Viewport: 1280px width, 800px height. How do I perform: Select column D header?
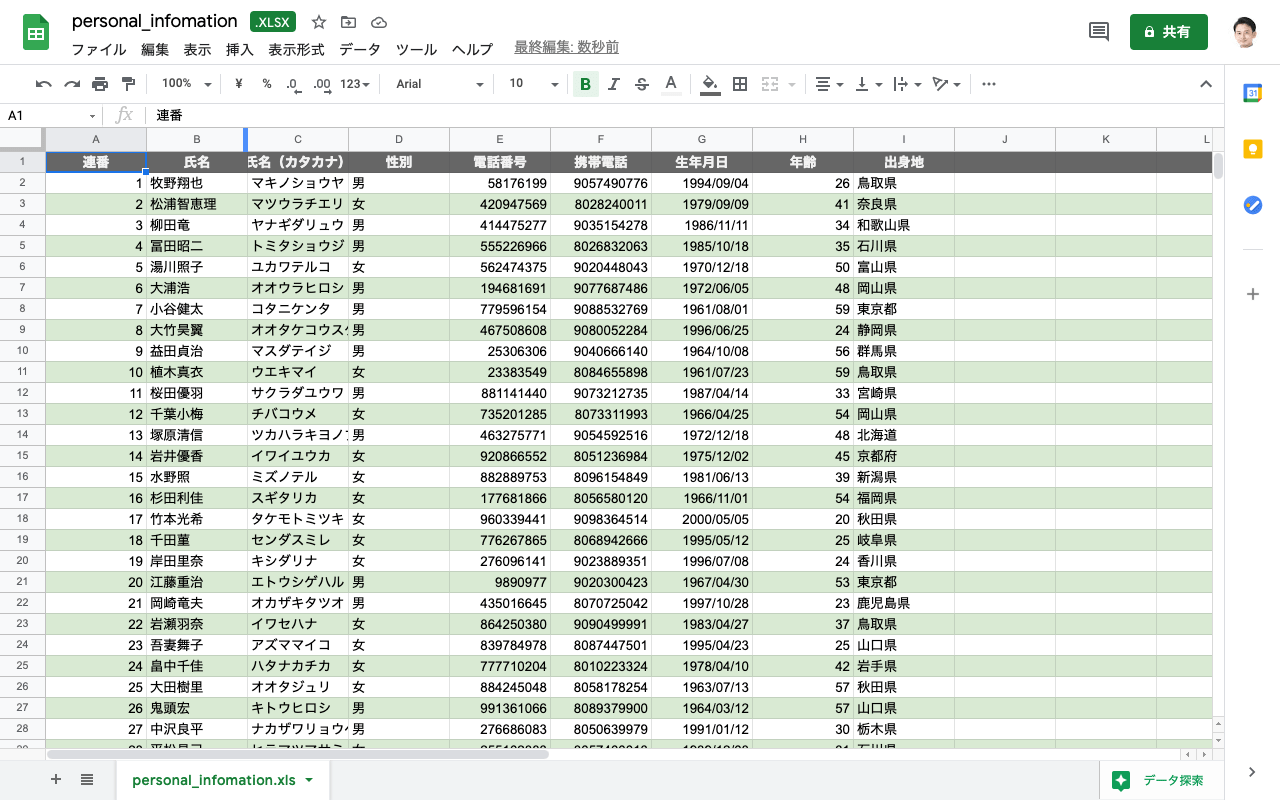(x=399, y=139)
